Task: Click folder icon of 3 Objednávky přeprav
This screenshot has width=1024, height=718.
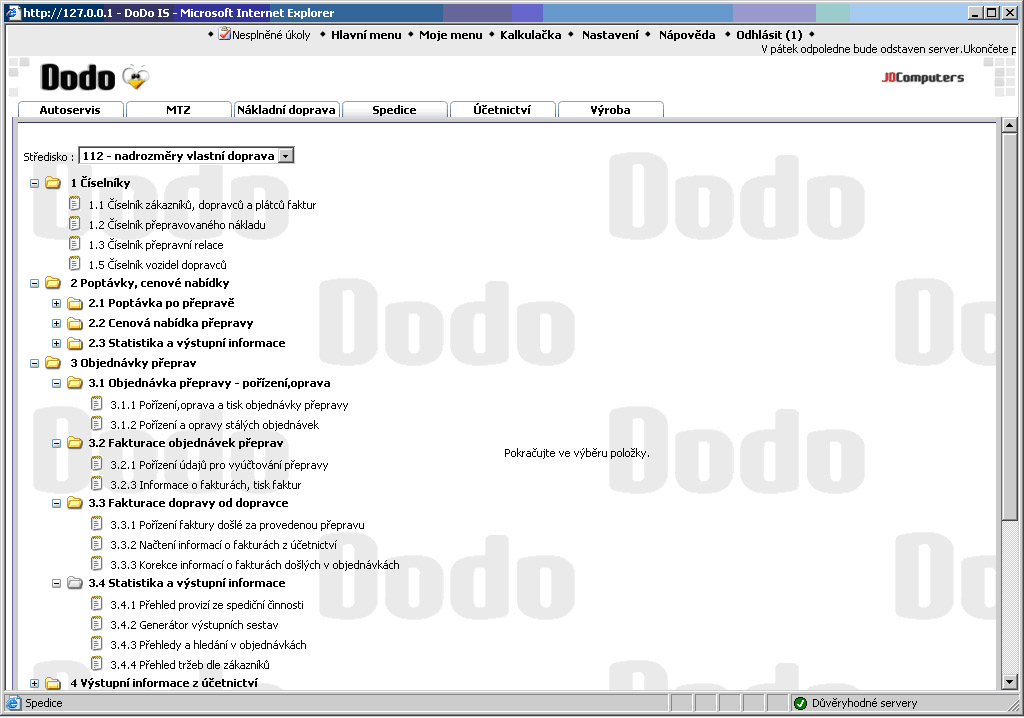Action: (53, 363)
